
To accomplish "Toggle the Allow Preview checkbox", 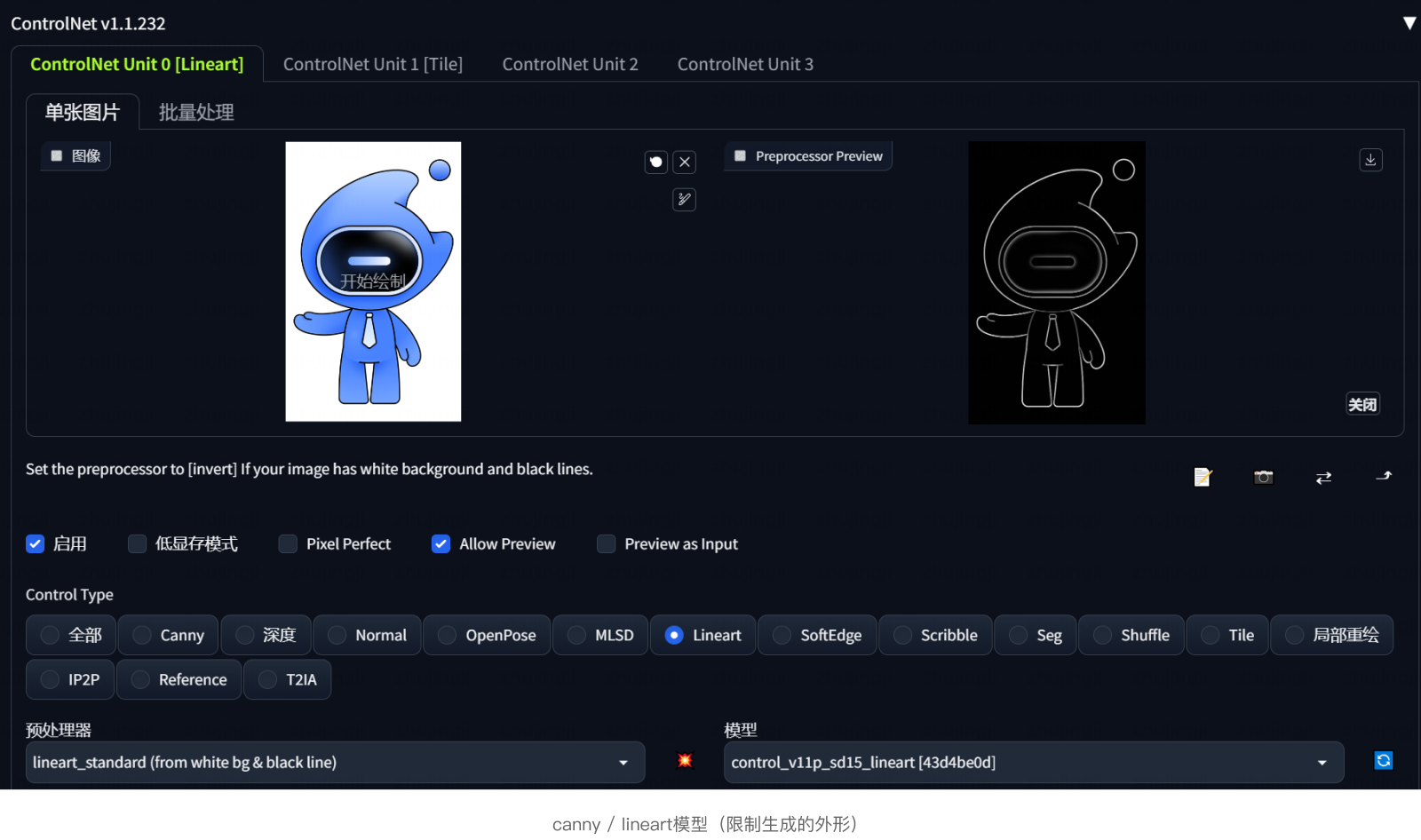I will pos(441,543).
